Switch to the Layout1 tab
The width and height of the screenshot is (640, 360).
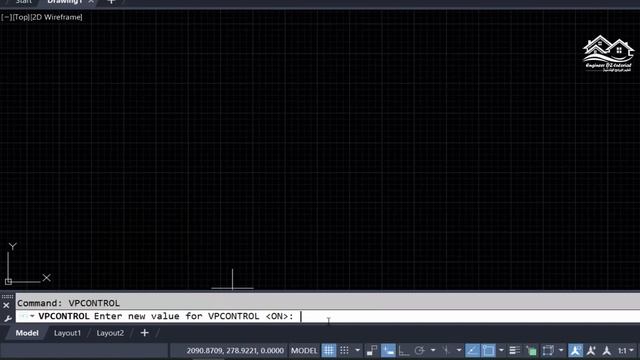[x=67, y=333]
